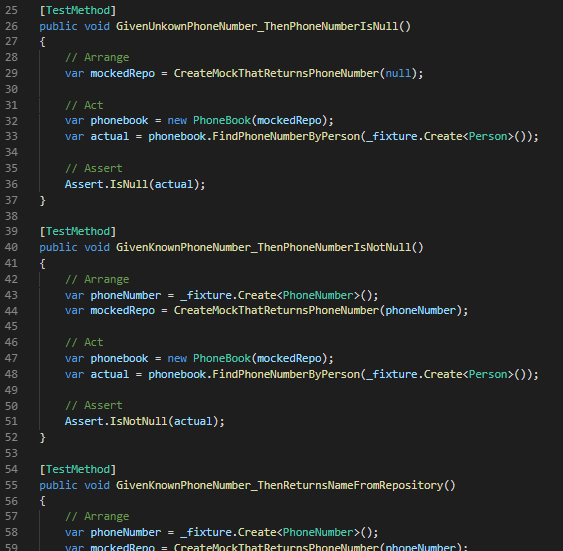The image size is (563, 551).
Task: Click the CreateMockThatReturnsPhoneNumber call on line 44
Action: coord(276,310)
